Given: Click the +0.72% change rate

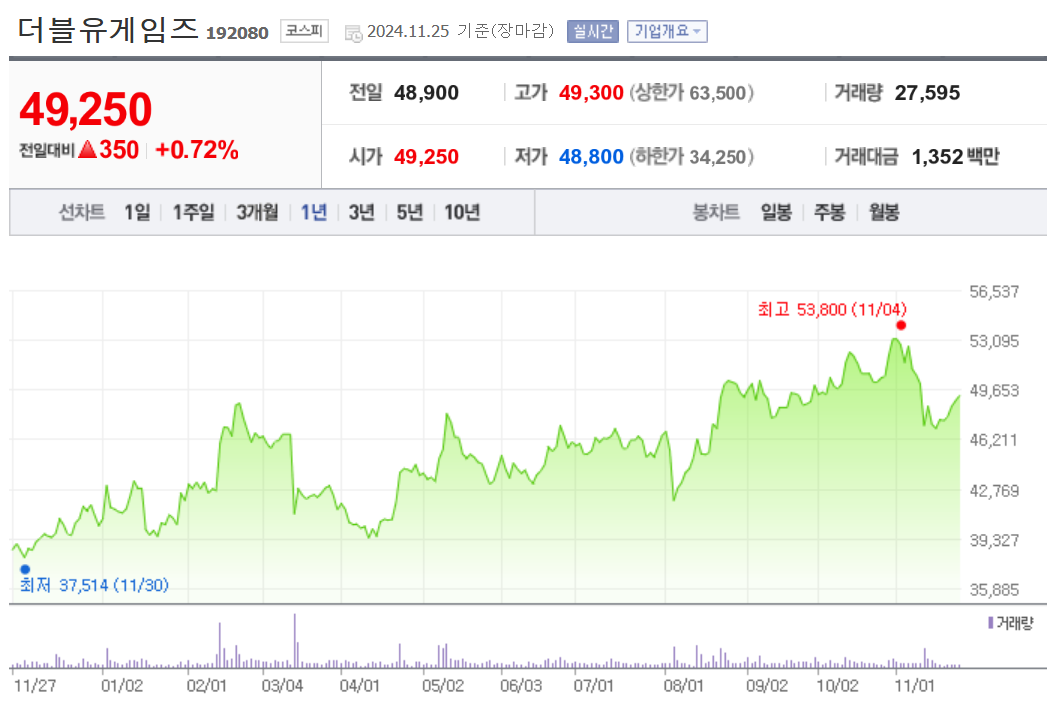Looking at the screenshot, I should (x=197, y=150).
